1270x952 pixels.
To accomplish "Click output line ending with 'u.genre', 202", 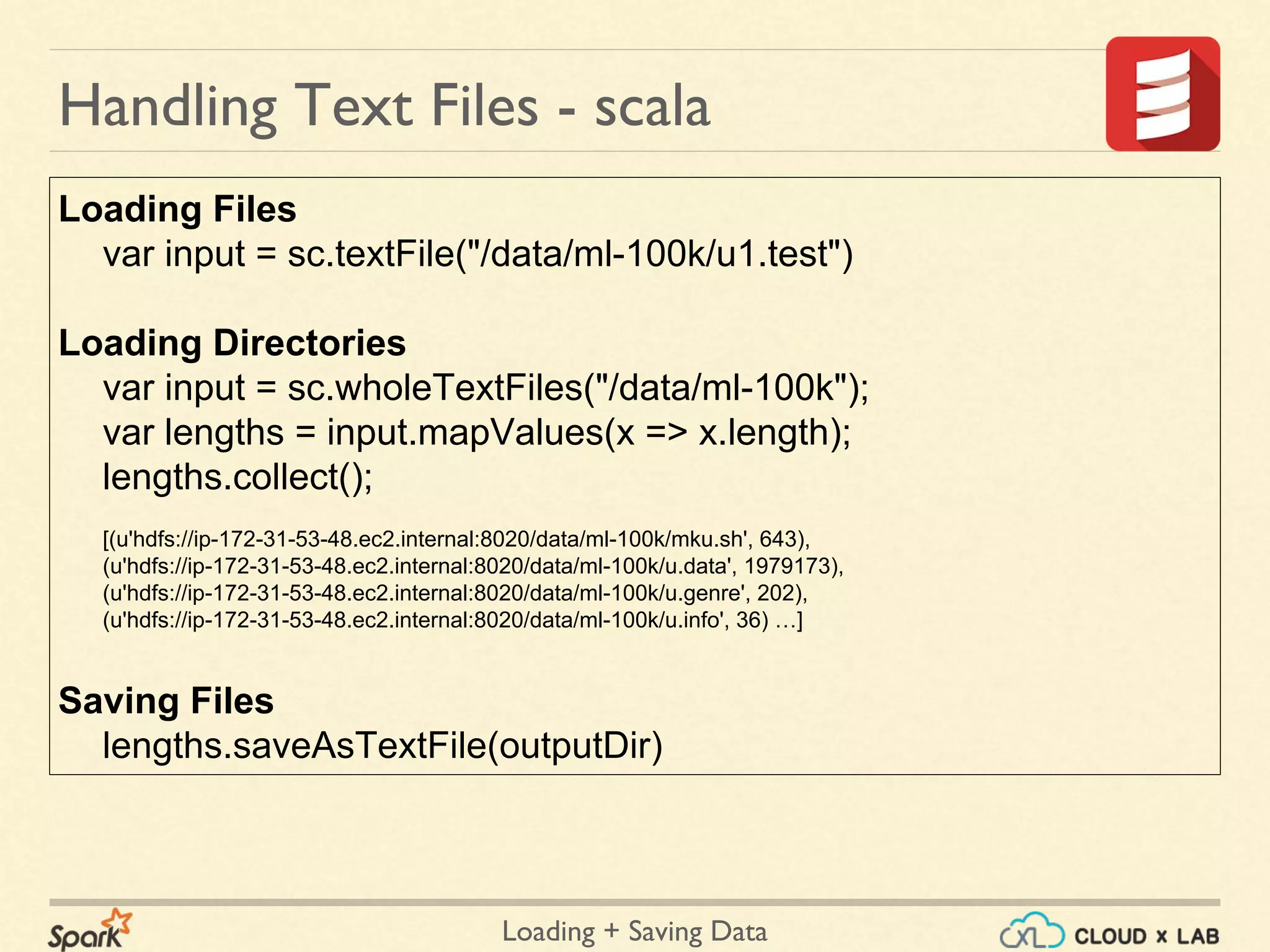I will (x=455, y=593).
